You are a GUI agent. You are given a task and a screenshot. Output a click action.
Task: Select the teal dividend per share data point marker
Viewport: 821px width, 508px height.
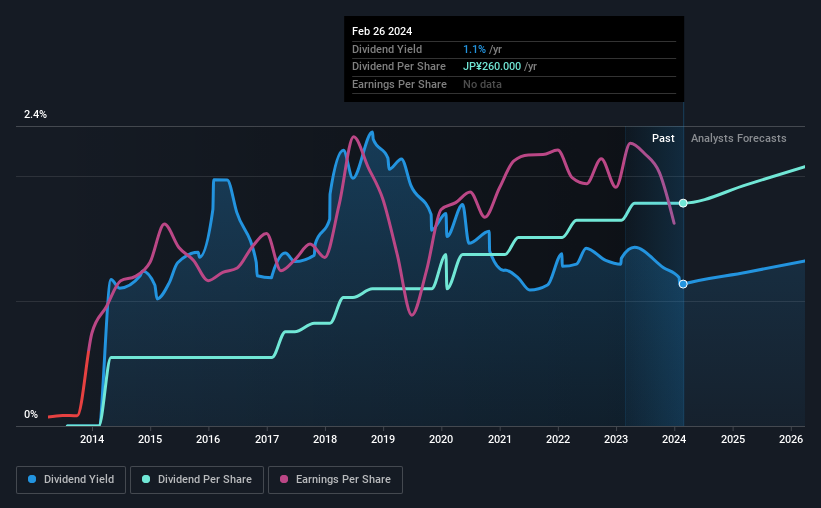click(683, 203)
